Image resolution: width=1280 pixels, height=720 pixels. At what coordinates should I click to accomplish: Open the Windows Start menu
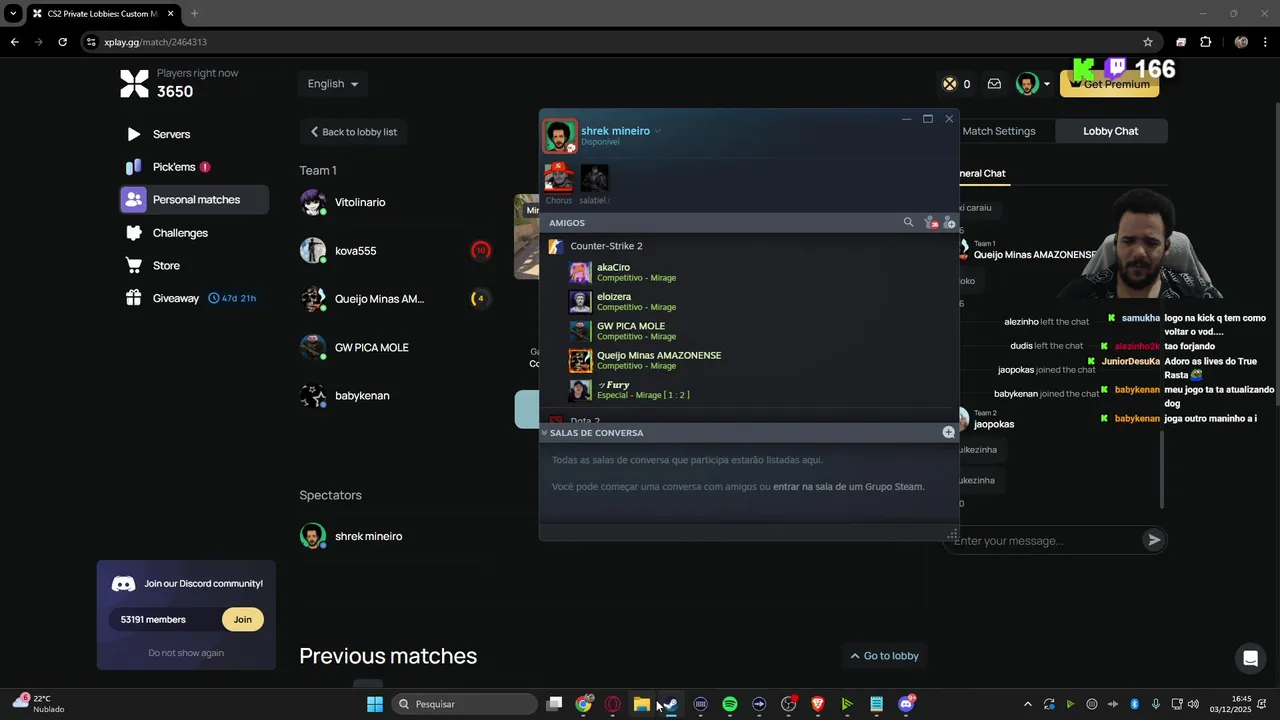(x=375, y=704)
